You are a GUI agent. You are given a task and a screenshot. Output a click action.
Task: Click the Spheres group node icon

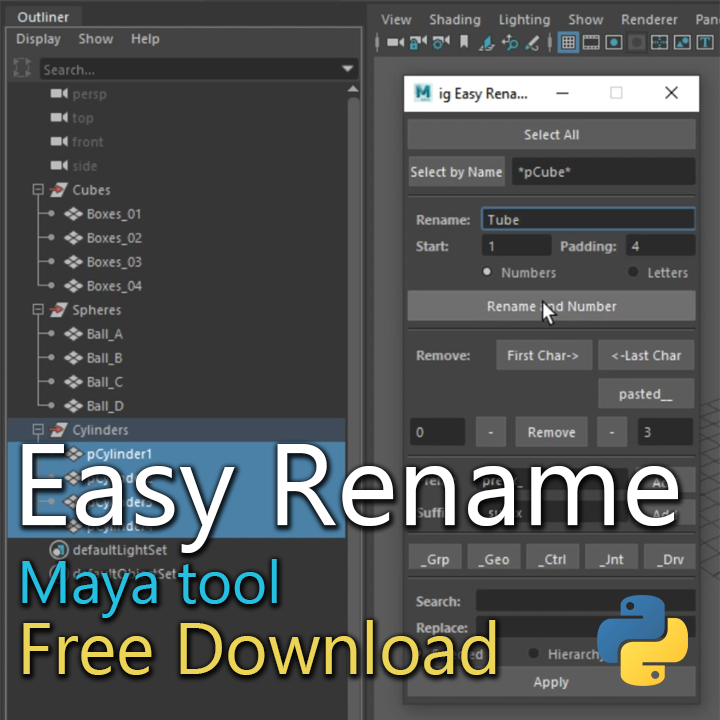pos(58,310)
